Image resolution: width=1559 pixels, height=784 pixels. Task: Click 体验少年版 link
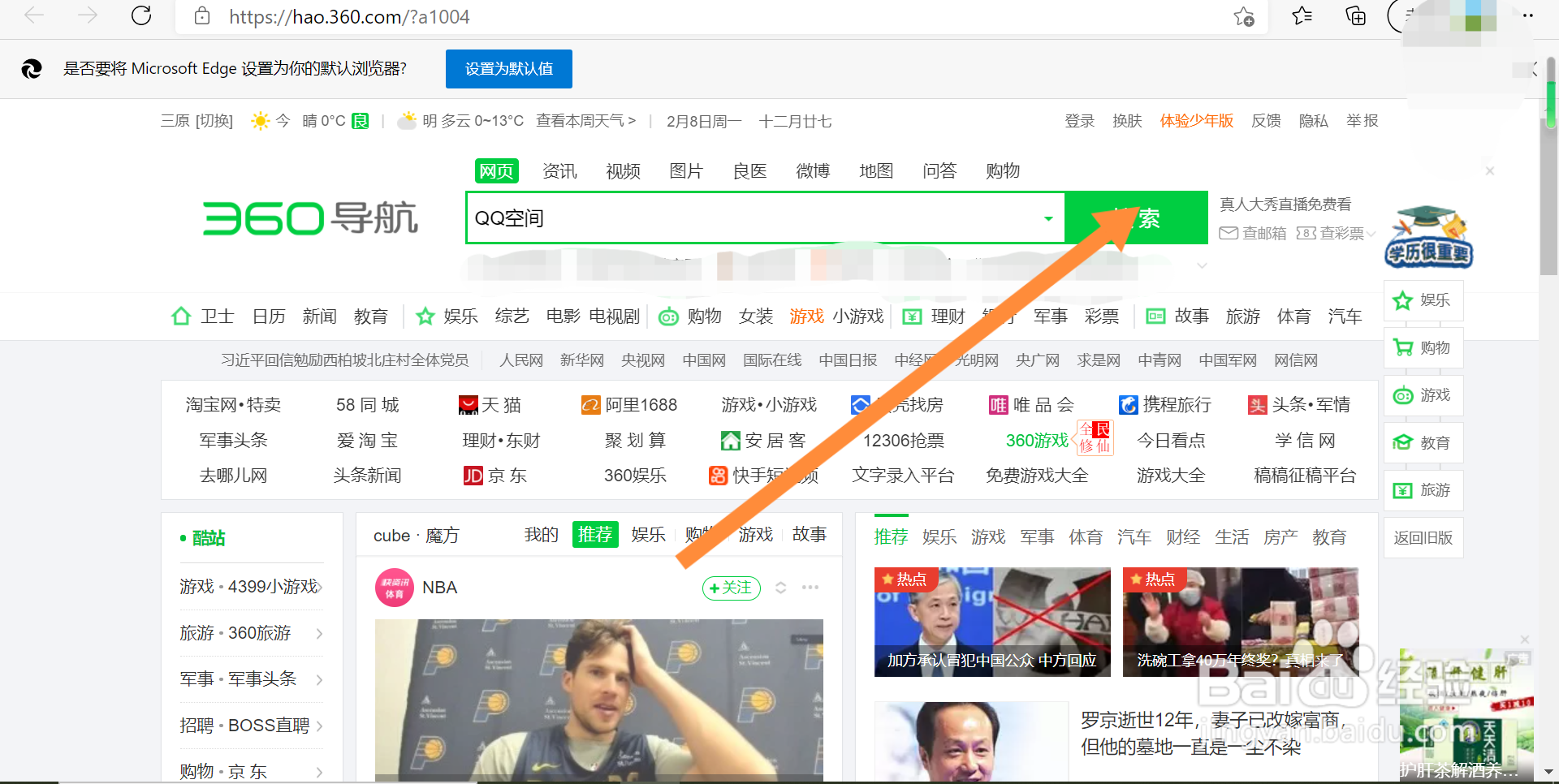coord(1197,121)
